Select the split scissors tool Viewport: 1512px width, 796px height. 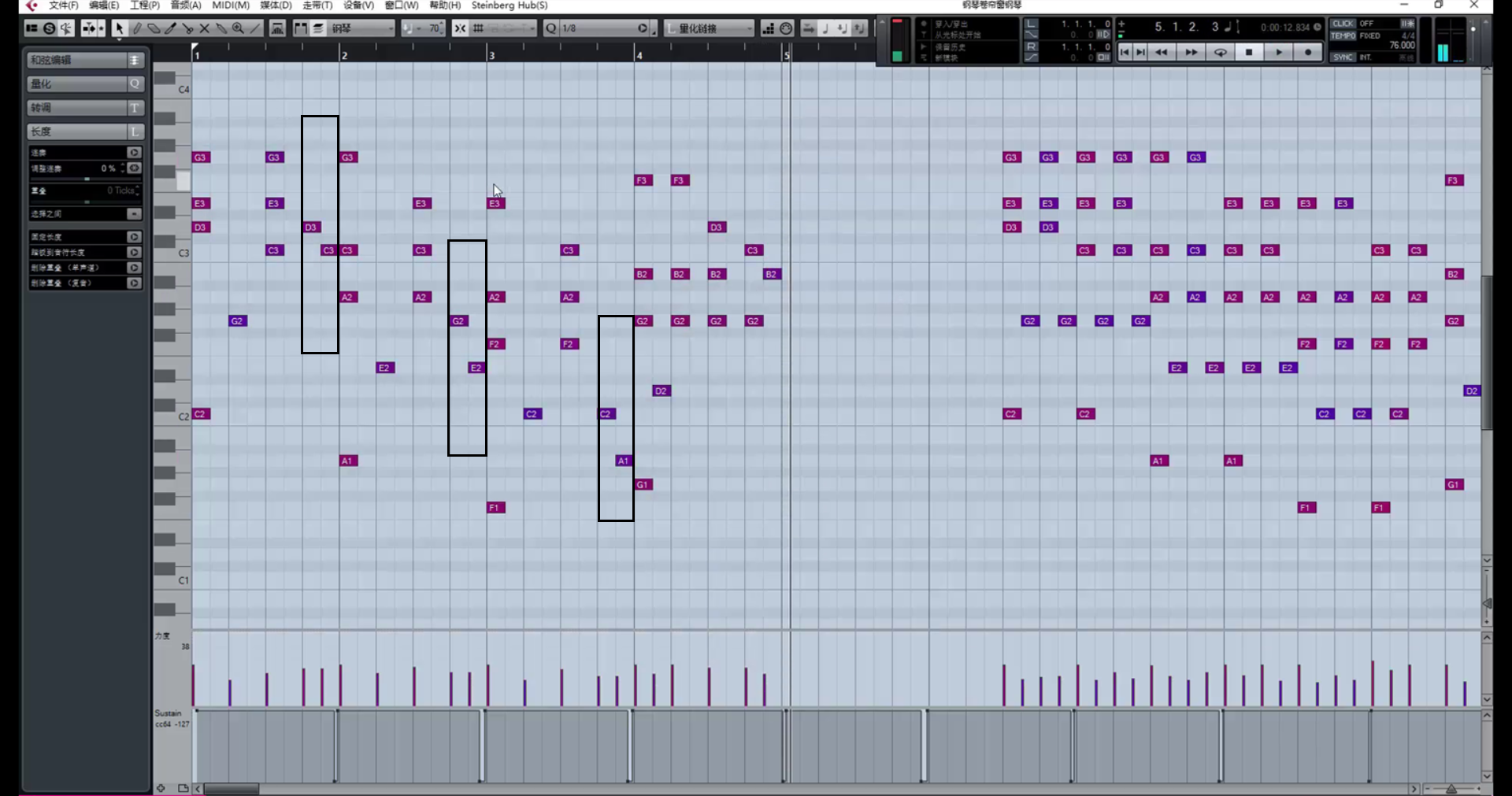187,28
